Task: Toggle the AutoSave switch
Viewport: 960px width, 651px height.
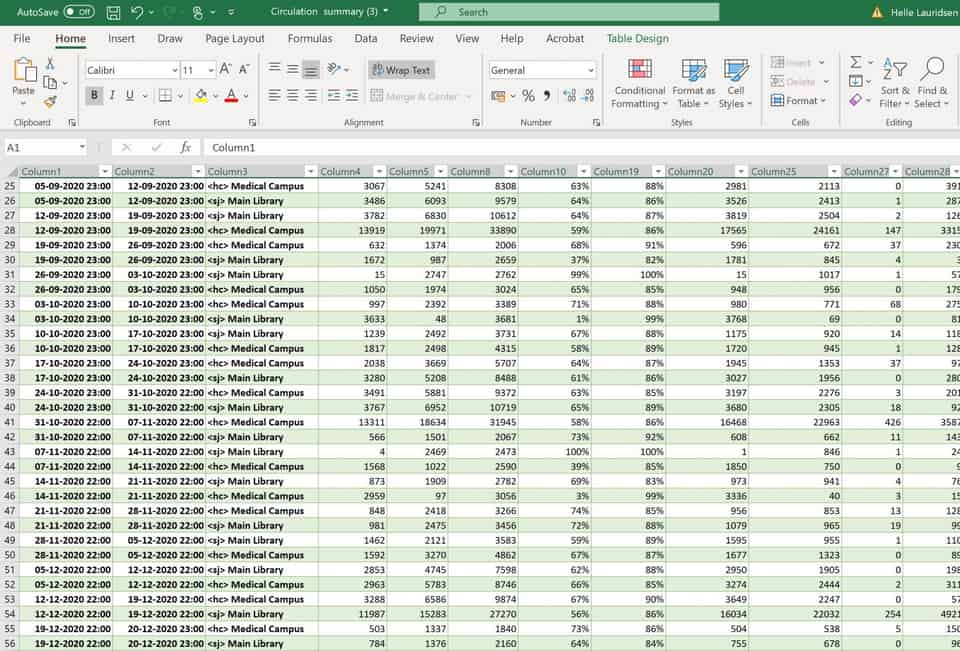Action: [x=78, y=12]
